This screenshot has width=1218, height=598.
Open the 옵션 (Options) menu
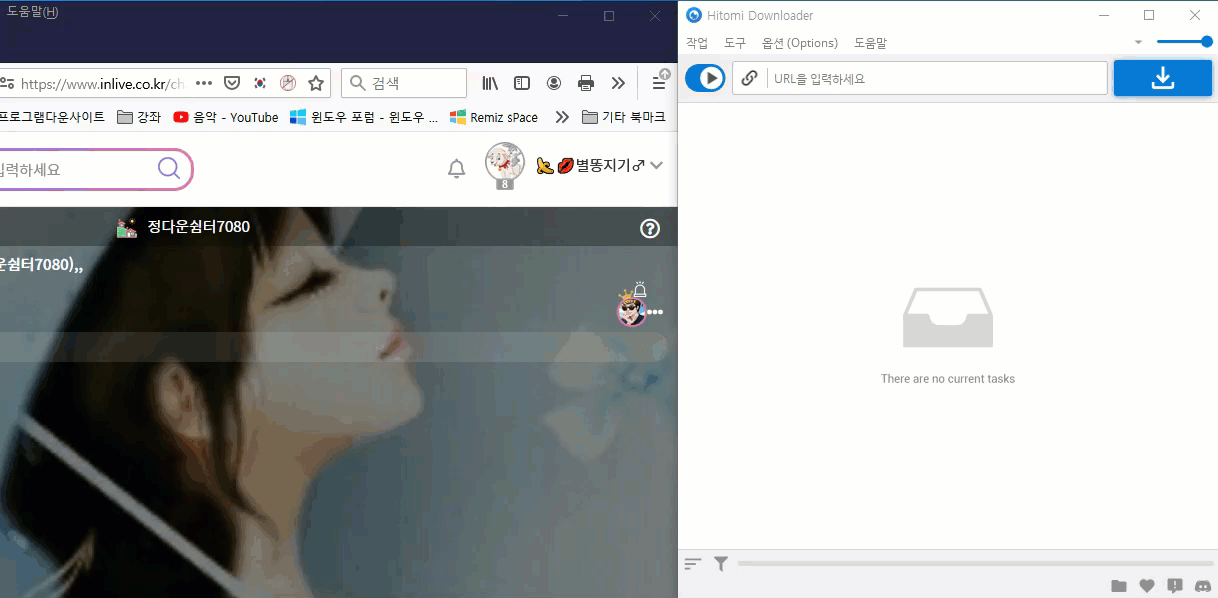click(799, 43)
